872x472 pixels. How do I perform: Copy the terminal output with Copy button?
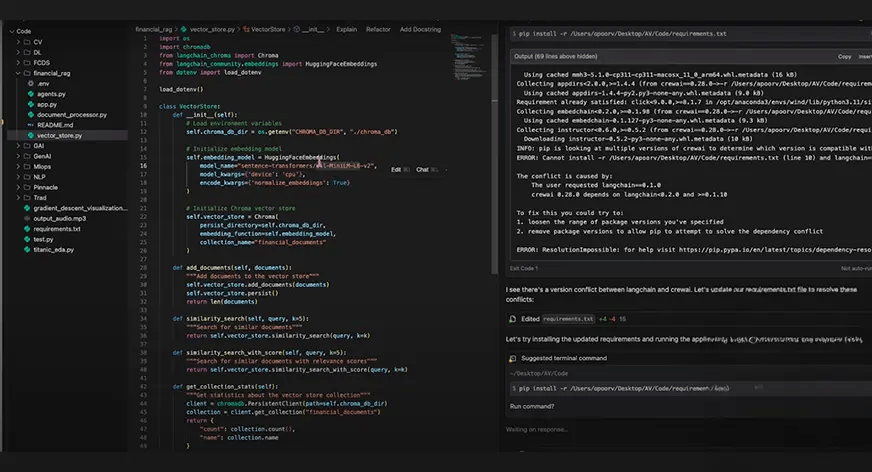pyautogui.click(x=844, y=56)
